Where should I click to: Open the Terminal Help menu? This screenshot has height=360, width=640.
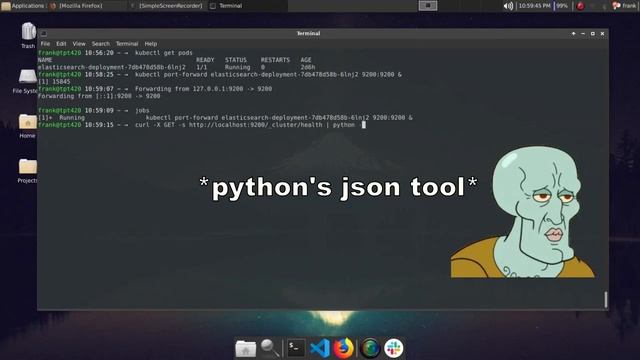pyautogui.click(x=151, y=44)
